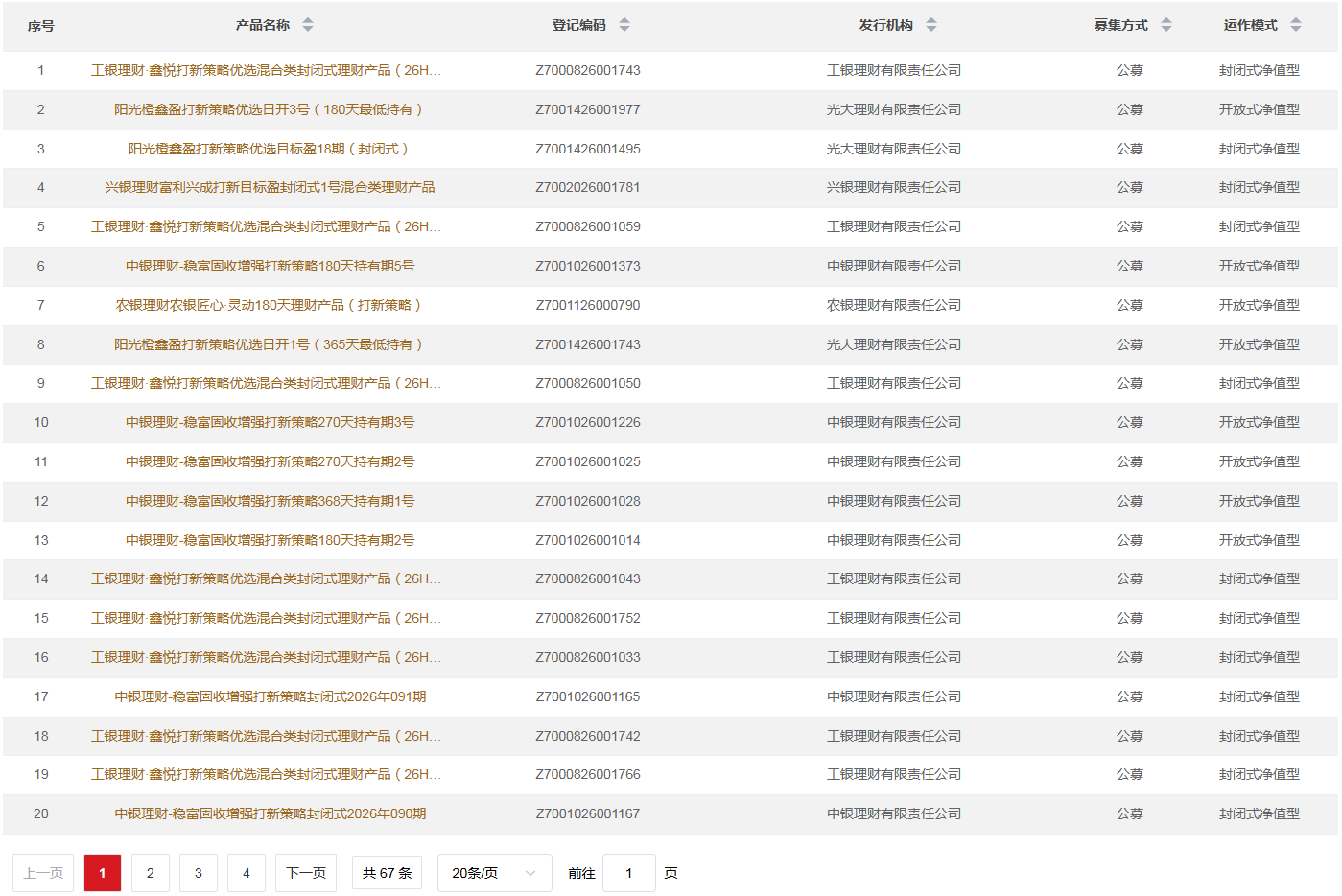Select registration code Z7002026001781

(588, 187)
